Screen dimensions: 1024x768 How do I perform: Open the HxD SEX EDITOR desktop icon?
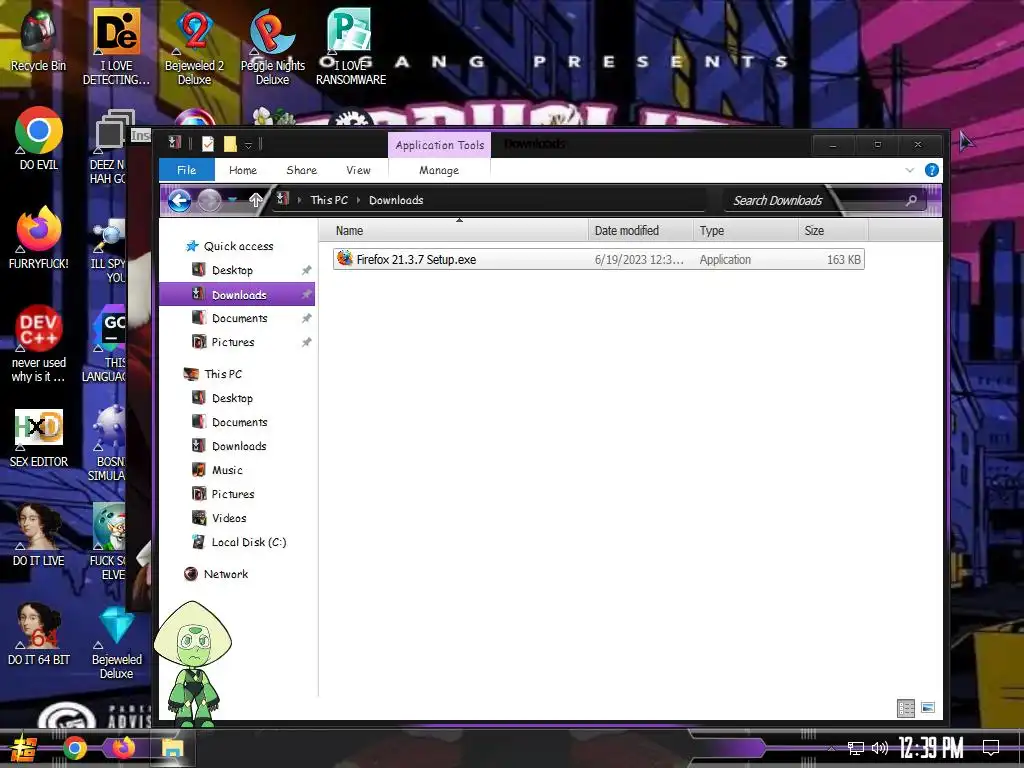coord(39,438)
